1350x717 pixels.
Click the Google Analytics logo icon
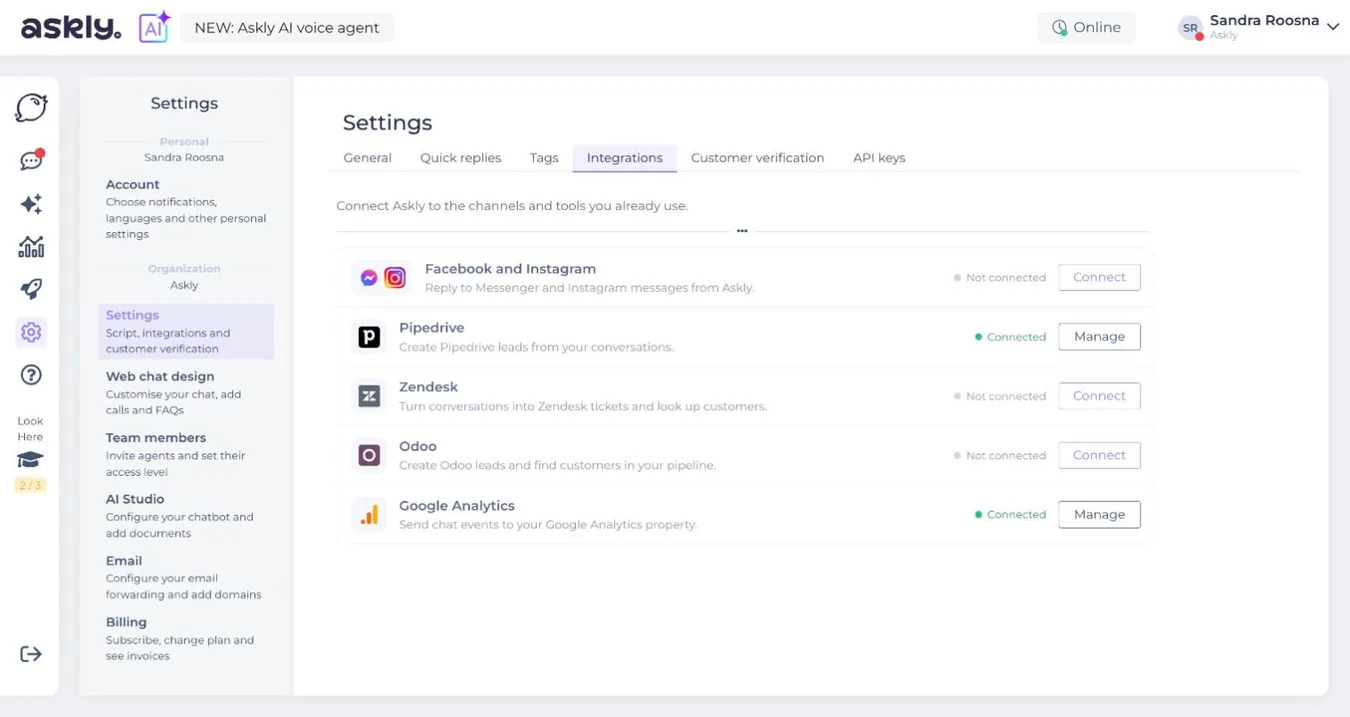(369, 515)
